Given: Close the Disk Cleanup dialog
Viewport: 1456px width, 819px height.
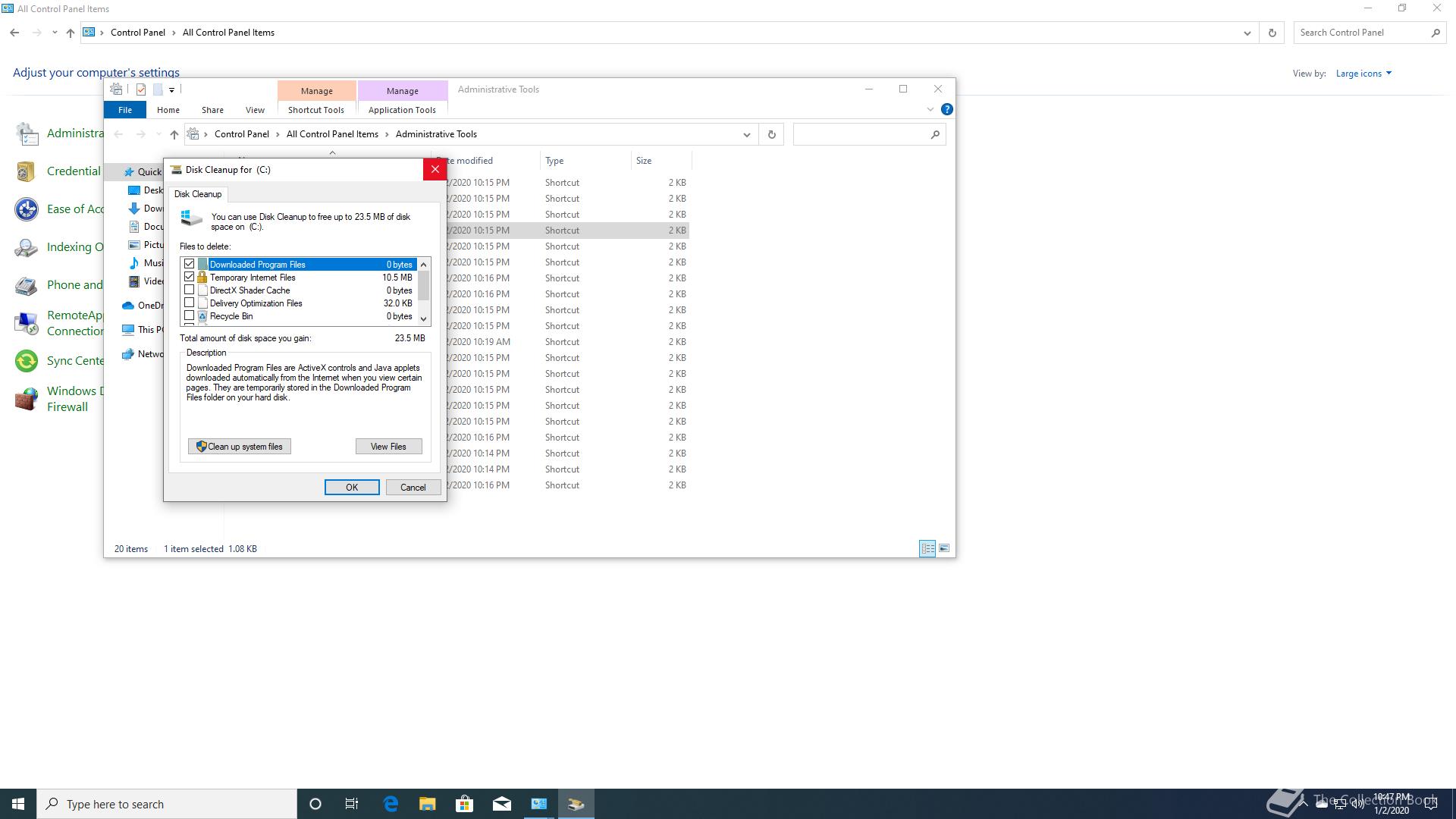Looking at the screenshot, I should pyautogui.click(x=435, y=169).
